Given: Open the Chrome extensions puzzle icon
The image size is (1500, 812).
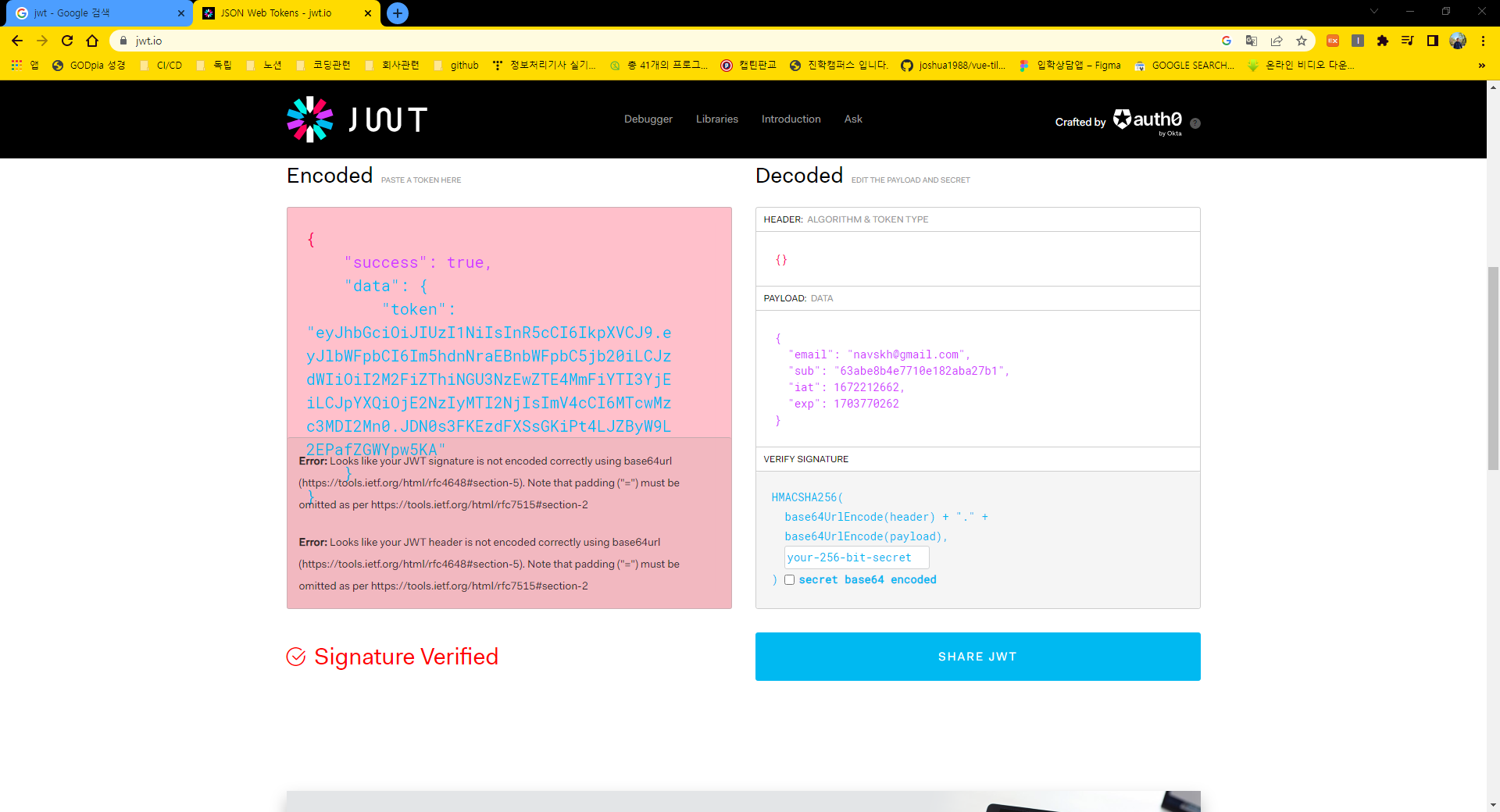Looking at the screenshot, I should (1382, 41).
